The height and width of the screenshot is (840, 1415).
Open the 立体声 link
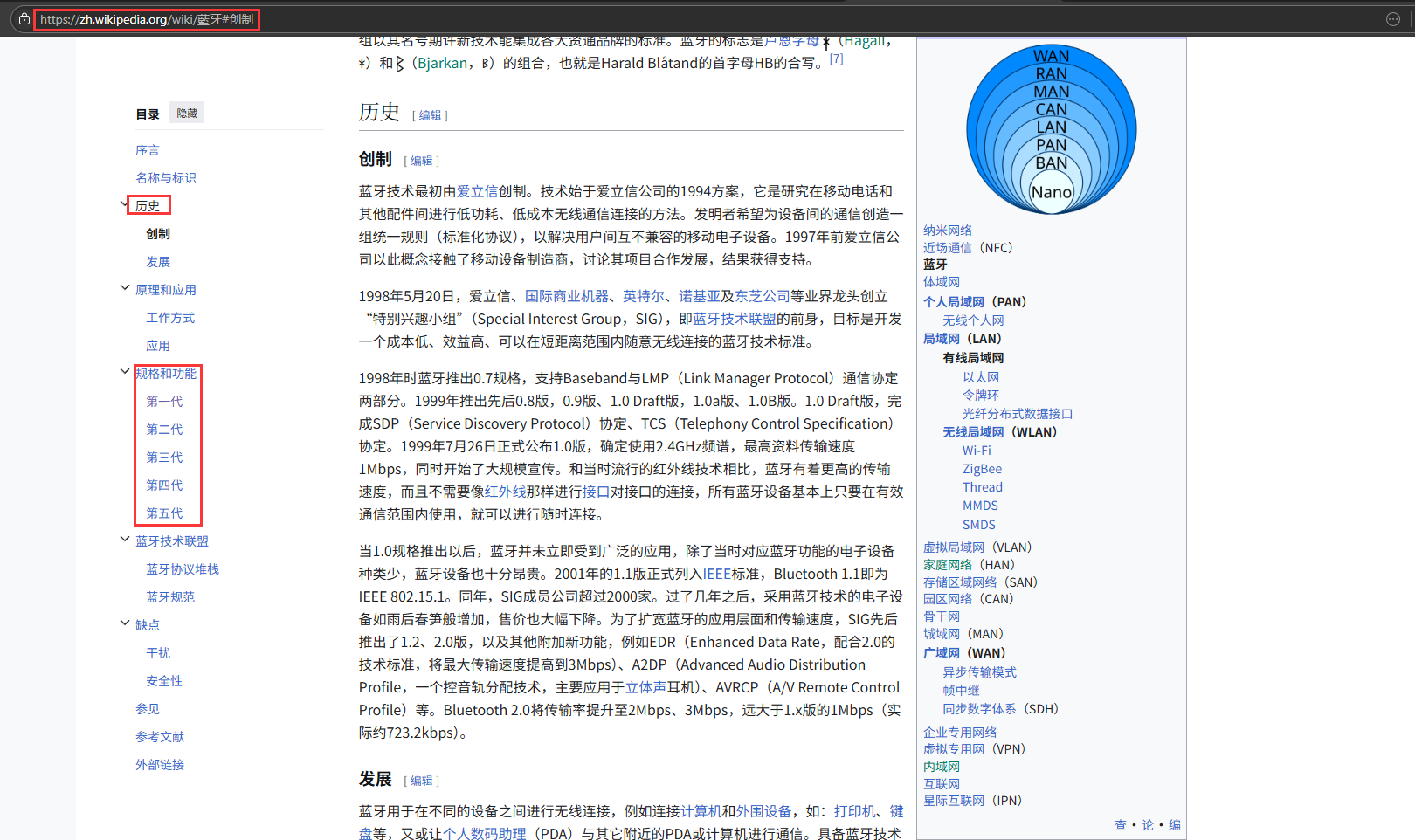pos(646,687)
